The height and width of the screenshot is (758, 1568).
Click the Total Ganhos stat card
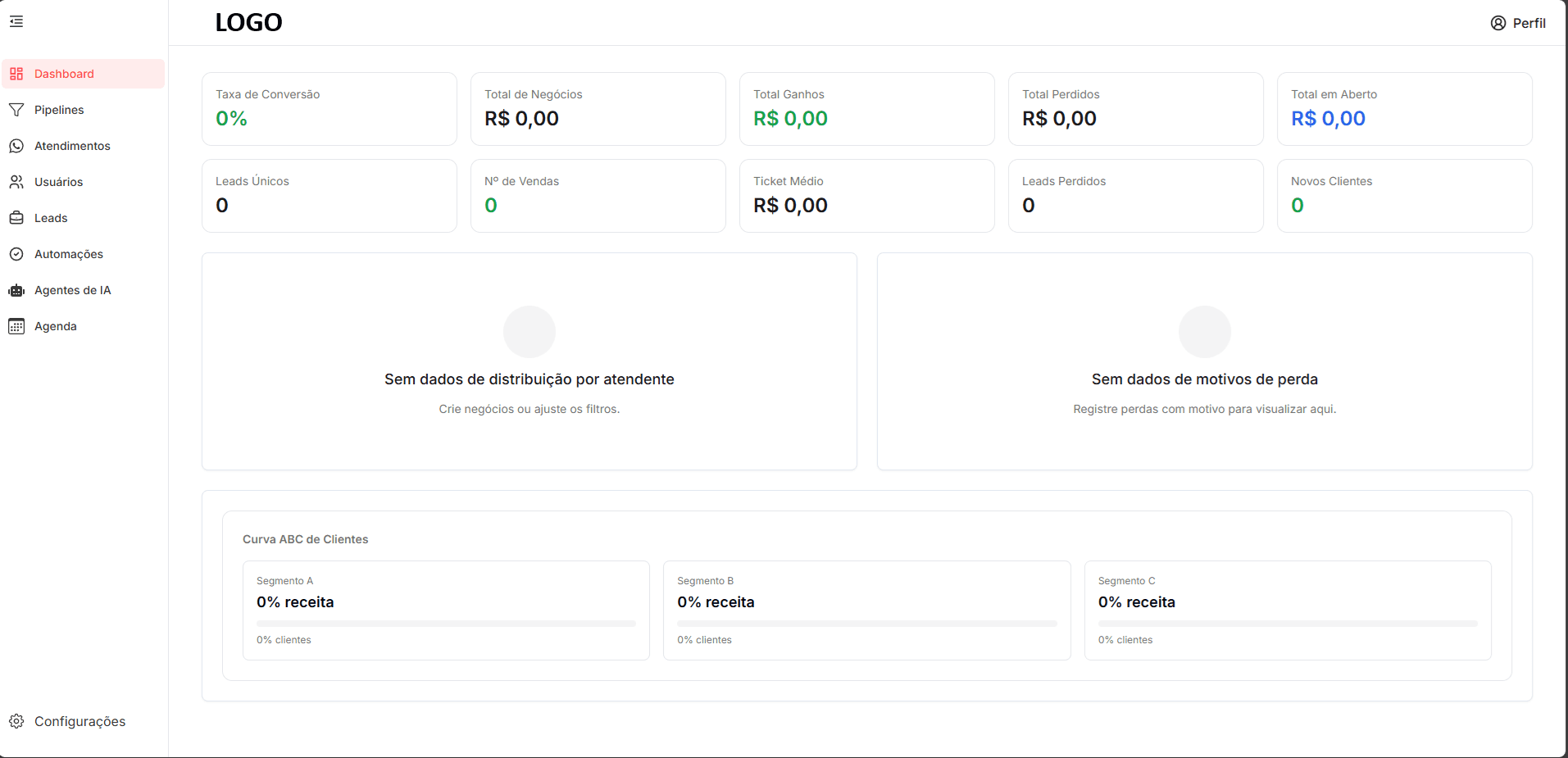(x=866, y=108)
